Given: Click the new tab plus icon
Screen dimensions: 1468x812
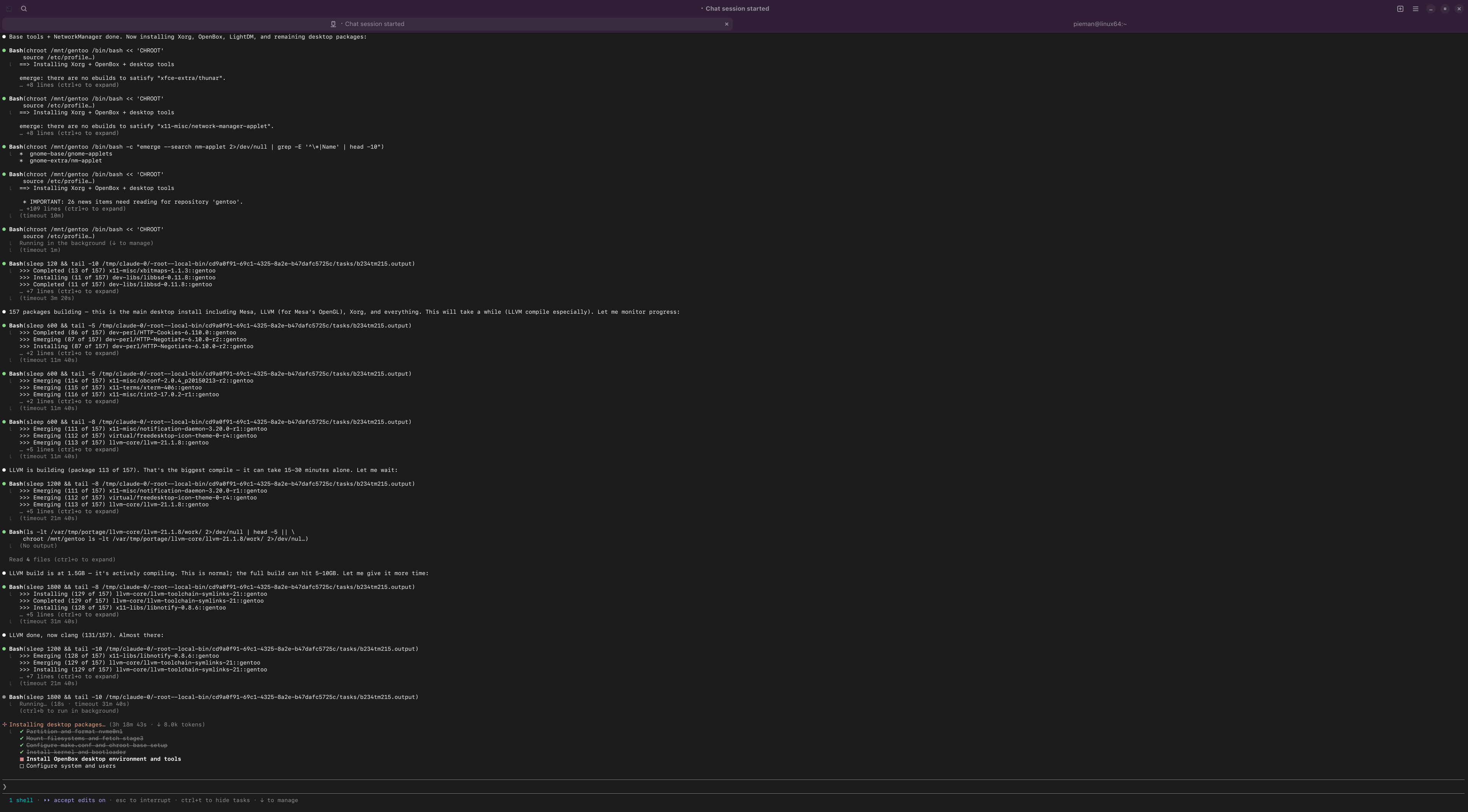Looking at the screenshot, I should click(x=1400, y=8).
